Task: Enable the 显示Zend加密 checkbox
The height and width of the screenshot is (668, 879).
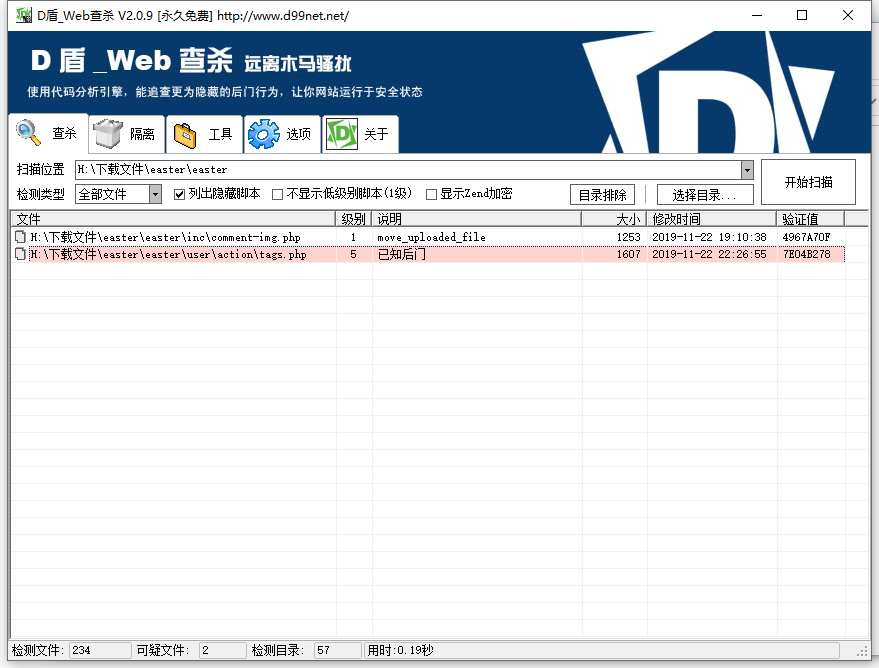Action: (x=432, y=194)
